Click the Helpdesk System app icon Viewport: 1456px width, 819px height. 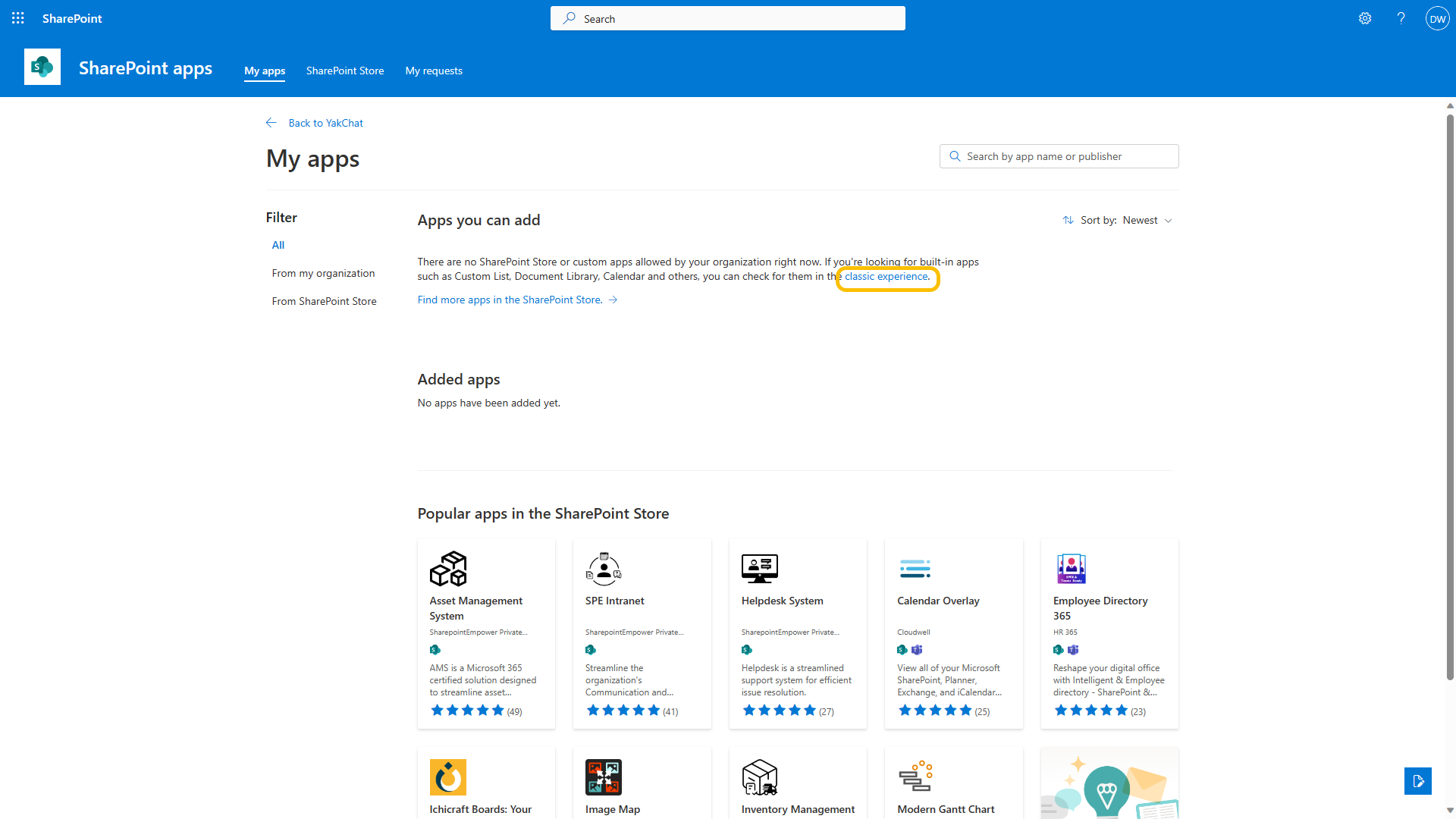tap(759, 569)
